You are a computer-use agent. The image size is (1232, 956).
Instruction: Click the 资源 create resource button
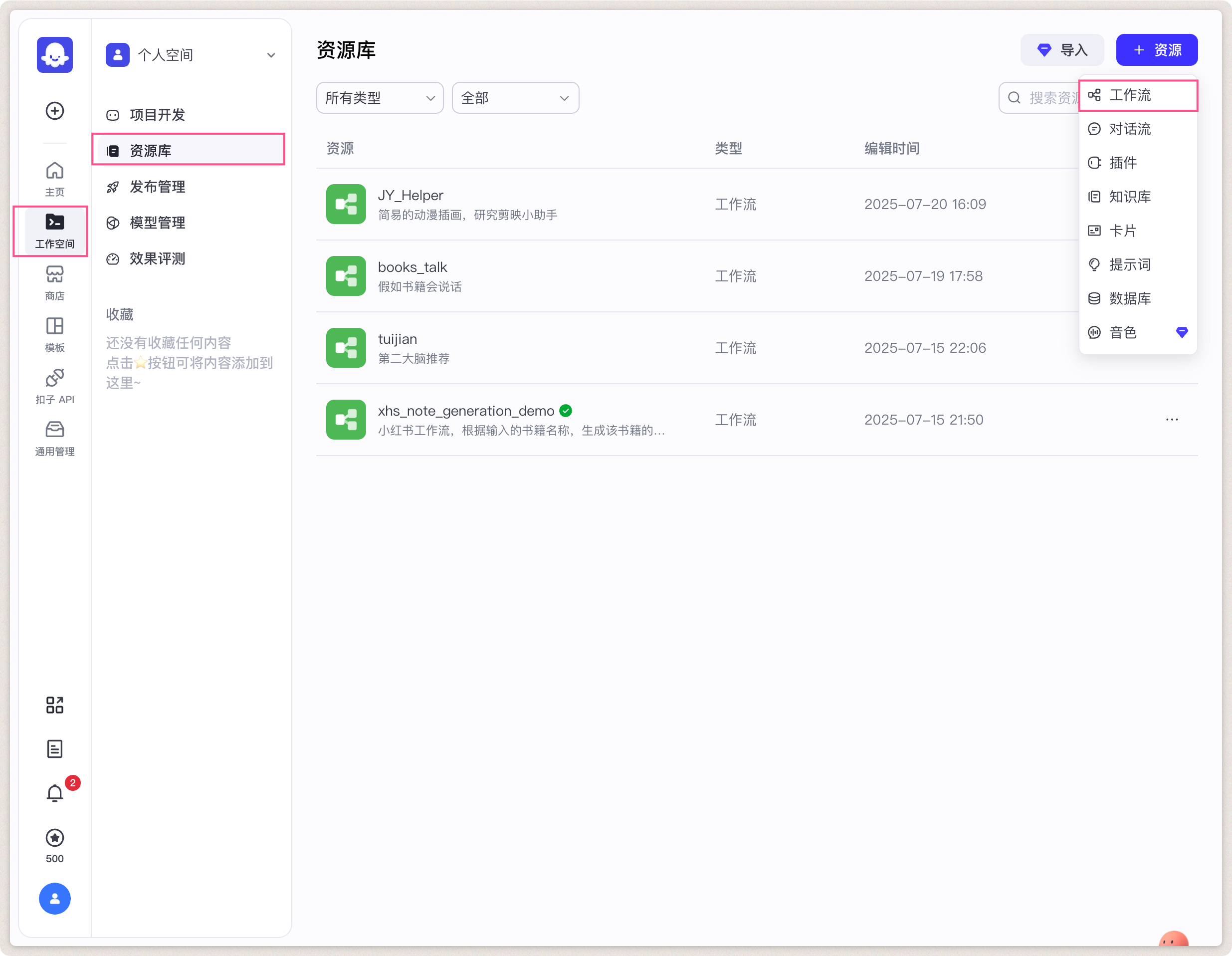point(1156,50)
